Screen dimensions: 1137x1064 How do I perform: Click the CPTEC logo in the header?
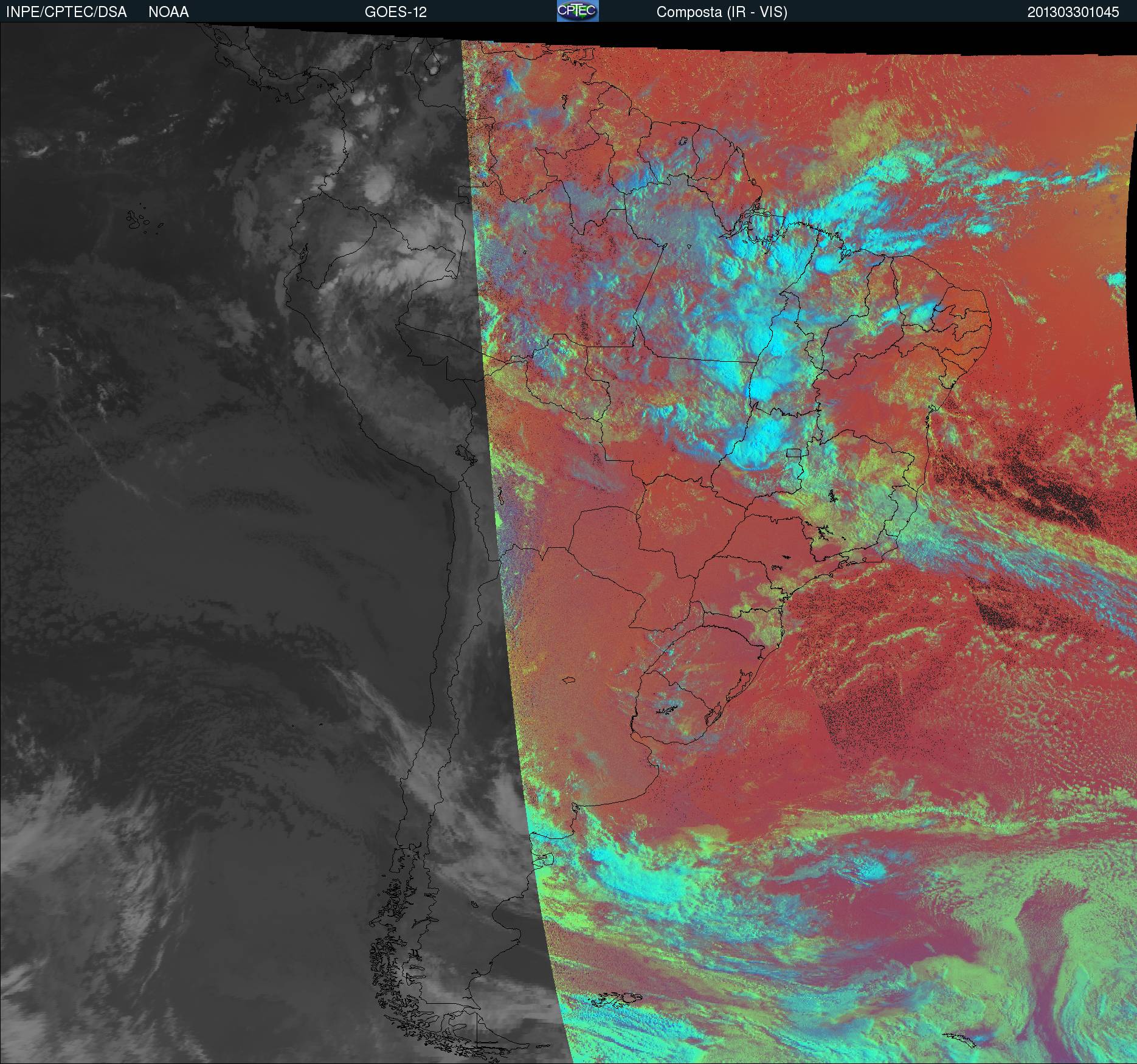[578, 11]
